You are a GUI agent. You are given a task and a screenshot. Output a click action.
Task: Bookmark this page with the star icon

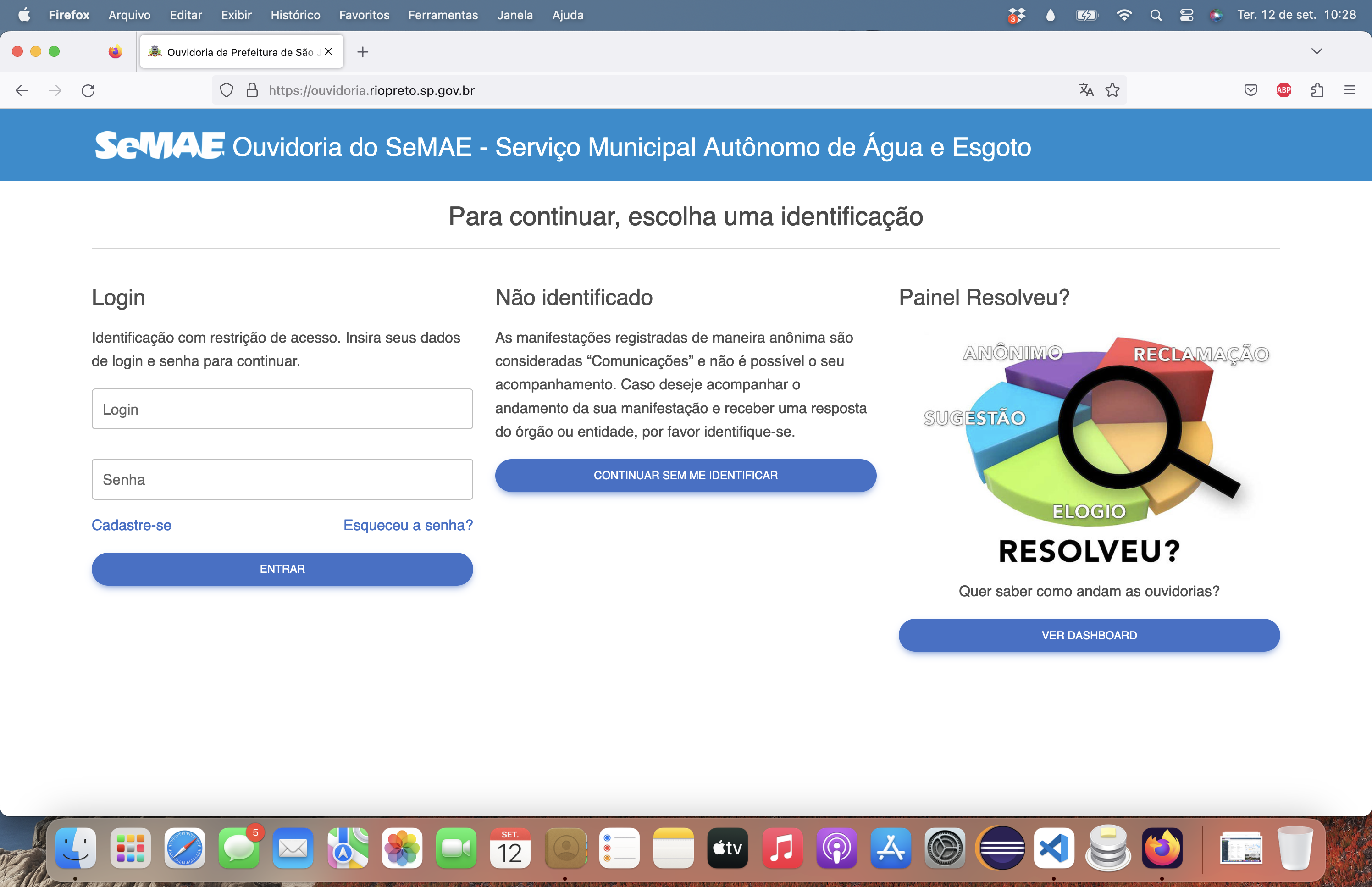pyautogui.click(x=1112, y=90)
